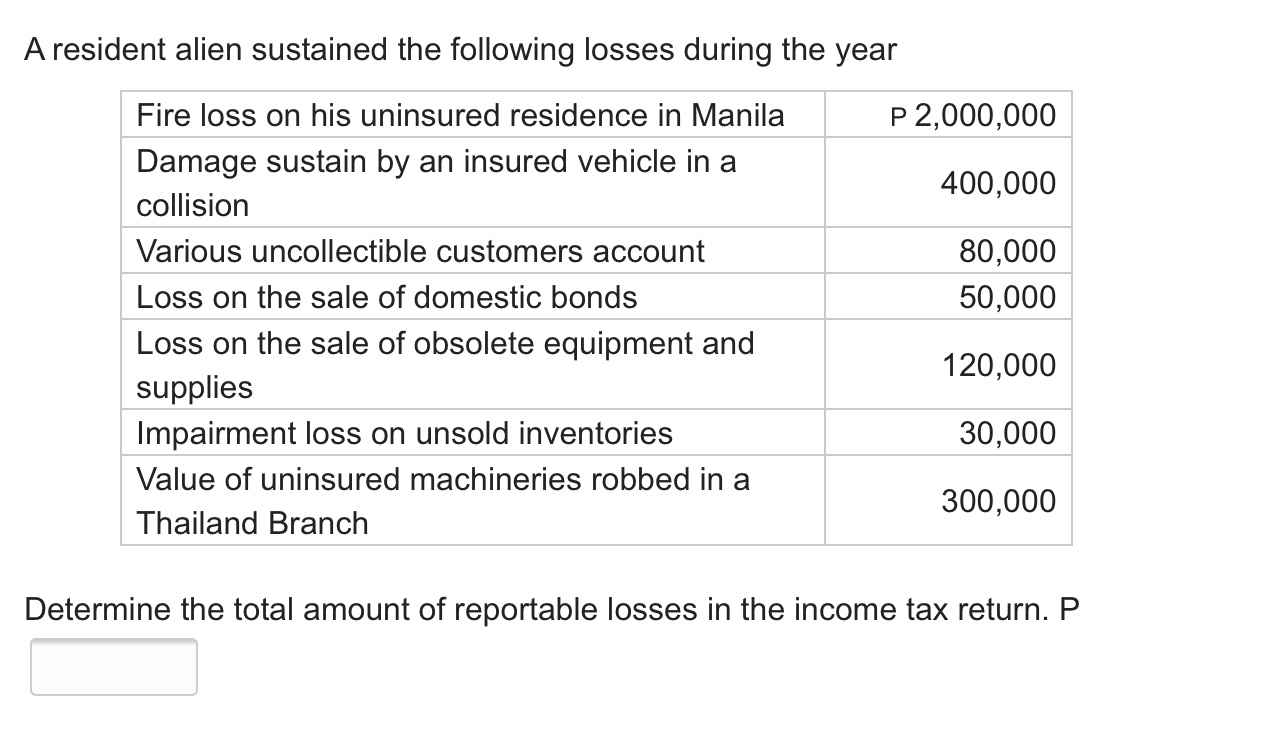
Task: Click the 120,000 amount cell
Action: tap(997, 365)
